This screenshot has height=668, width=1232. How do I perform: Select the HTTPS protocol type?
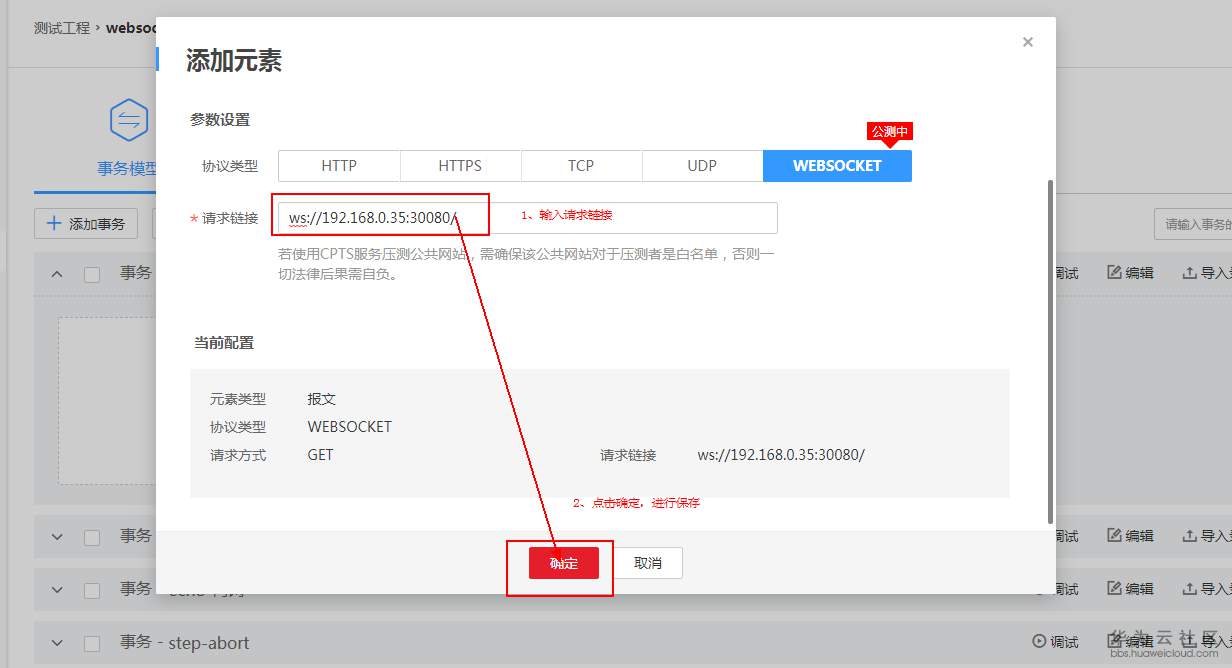[x=460, y=166]
